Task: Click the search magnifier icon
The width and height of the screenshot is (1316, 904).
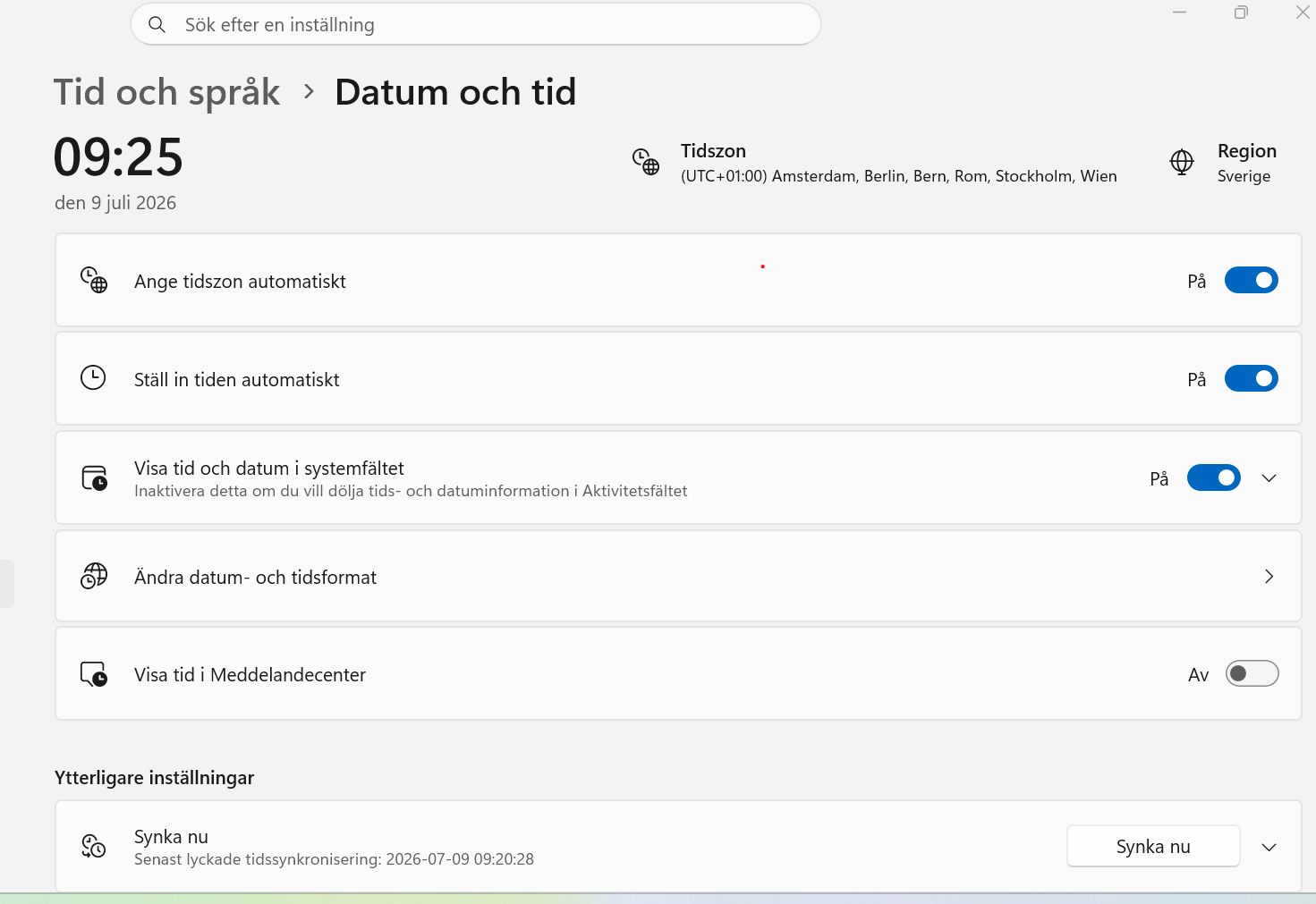Action: 157,25
